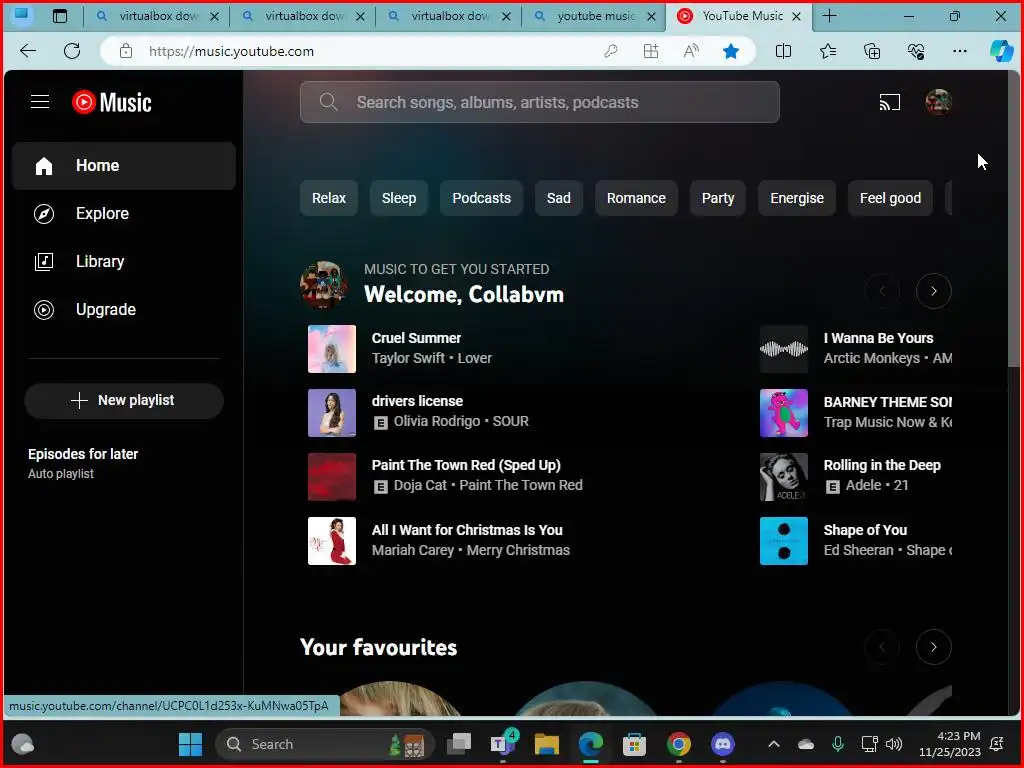
Task: Play I Wanna Be Yours thumbnail
Action: [784, 349]
